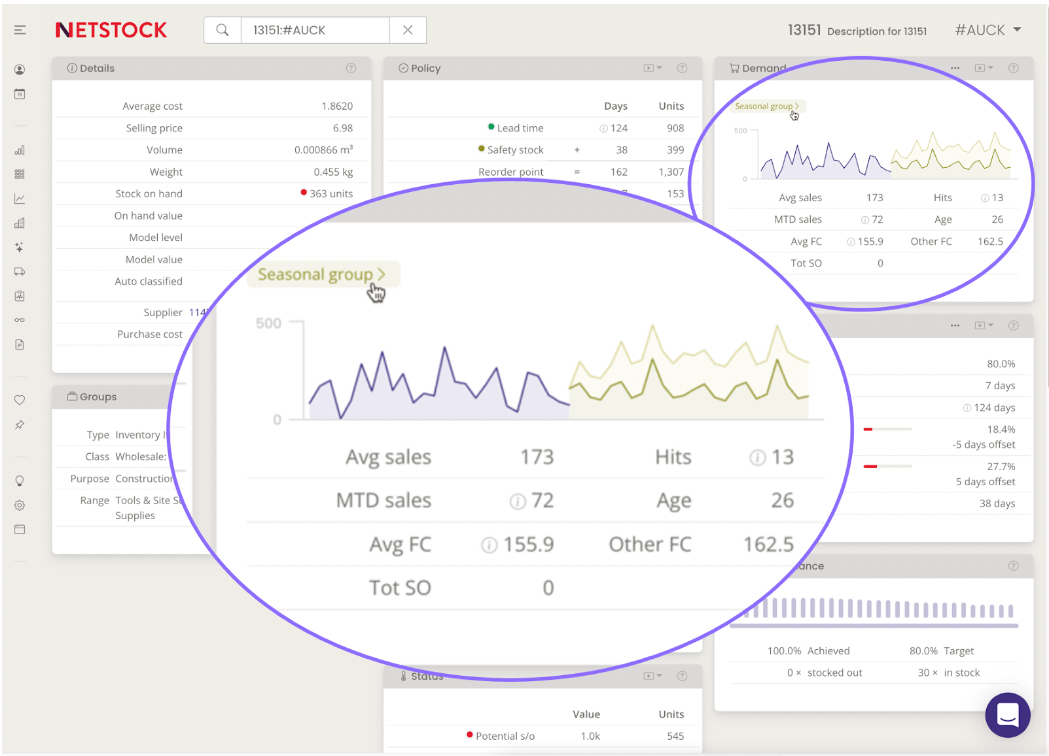Open Demand panel three-dot menu

(x=955, y=68)
